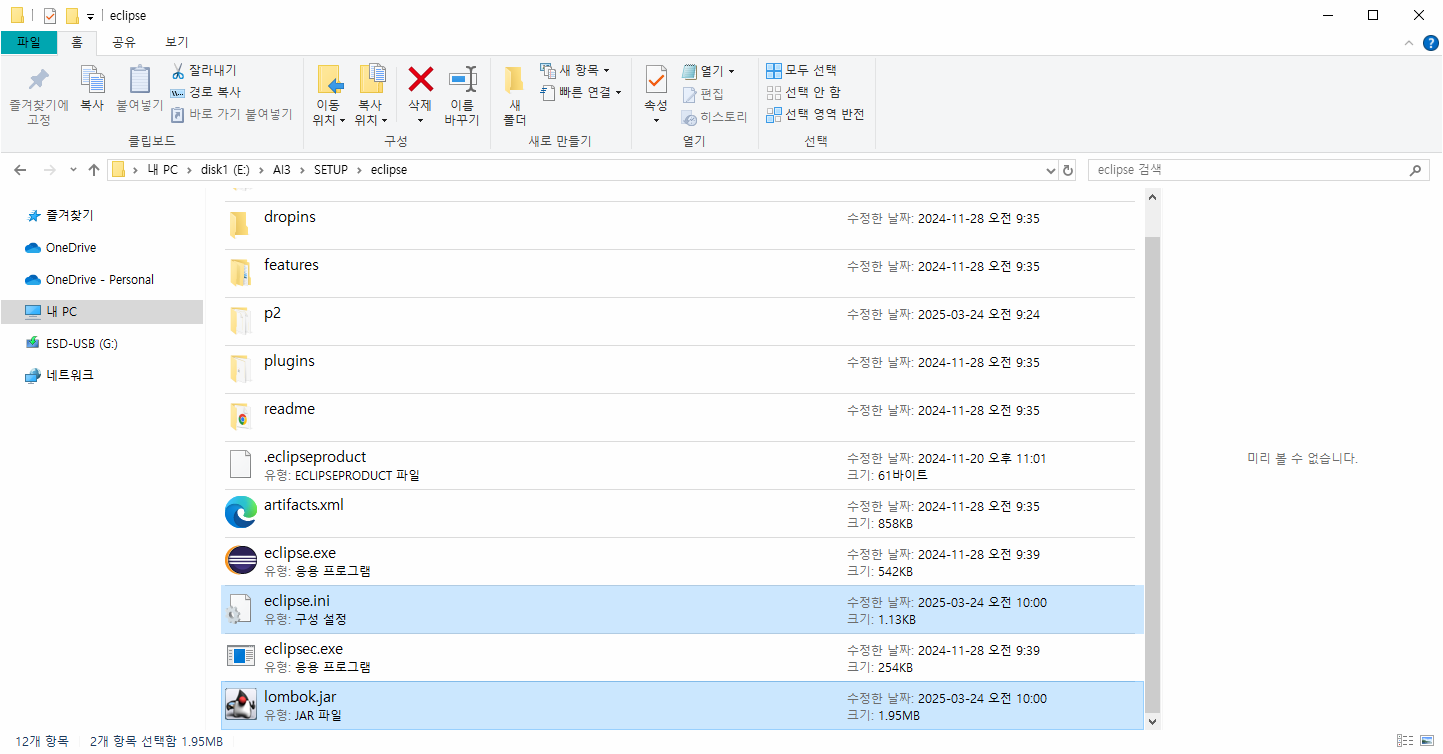This screenshot has height=754, width=1443.
Task: Open 이동 위치 (Move to) icon
Action: pos(329,79)
